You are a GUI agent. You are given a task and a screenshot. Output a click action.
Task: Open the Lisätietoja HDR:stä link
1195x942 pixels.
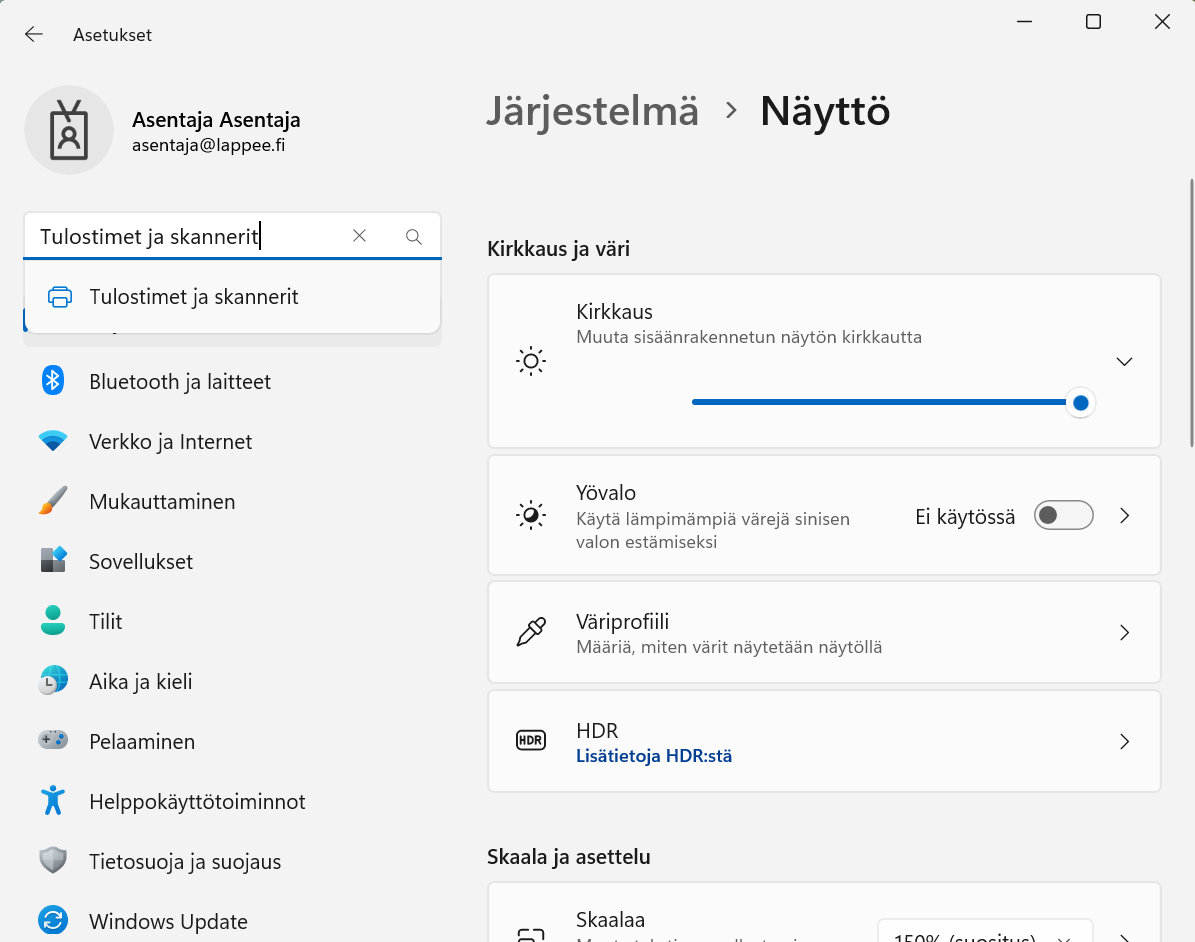[654, 756]
